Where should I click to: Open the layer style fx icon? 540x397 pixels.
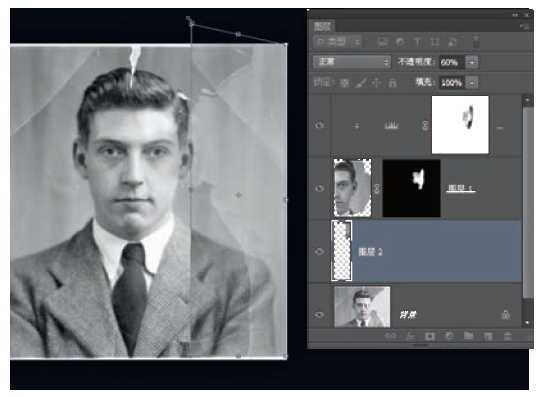click(410, 336)
